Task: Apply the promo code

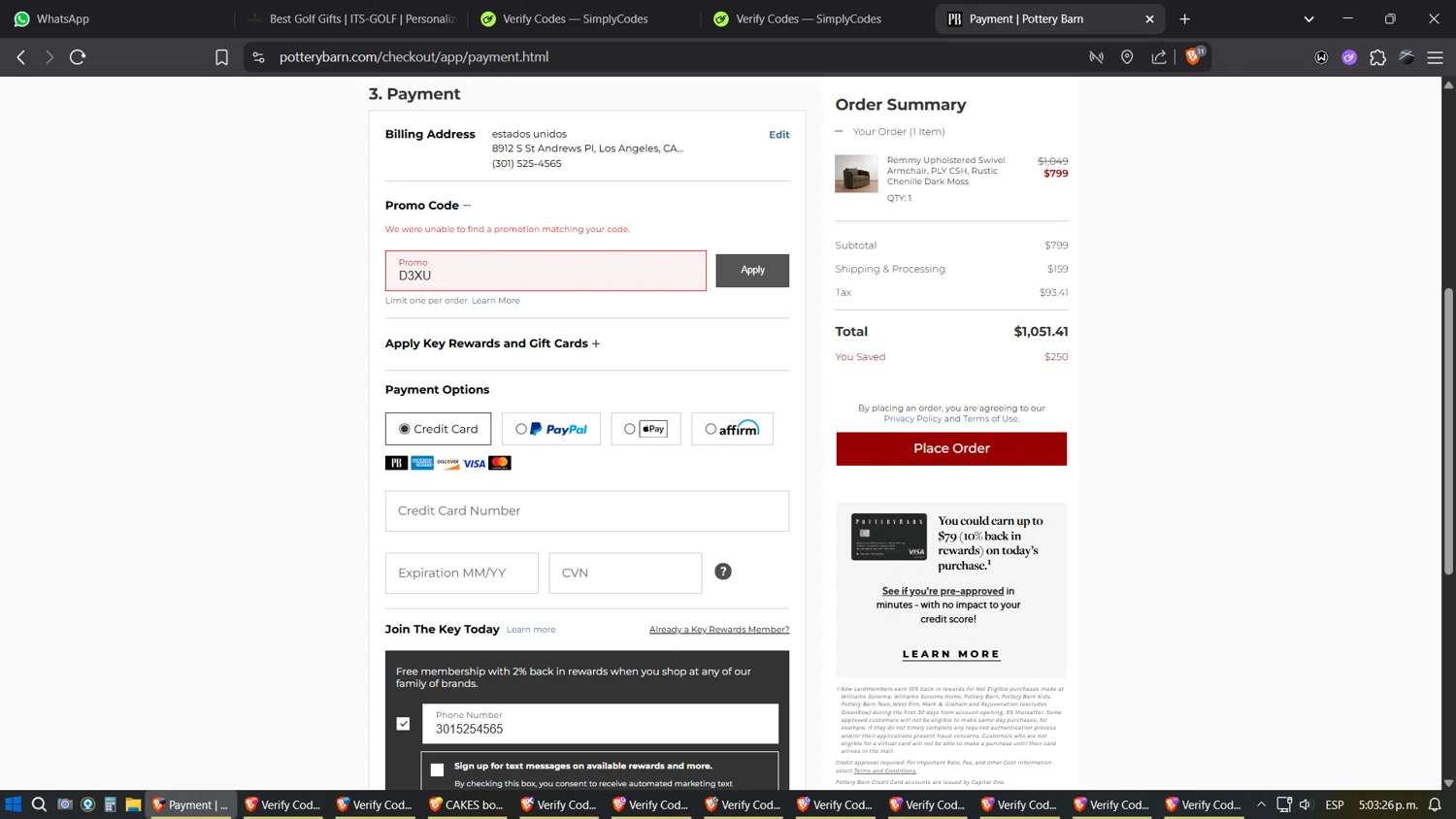Action: [752, 270]
